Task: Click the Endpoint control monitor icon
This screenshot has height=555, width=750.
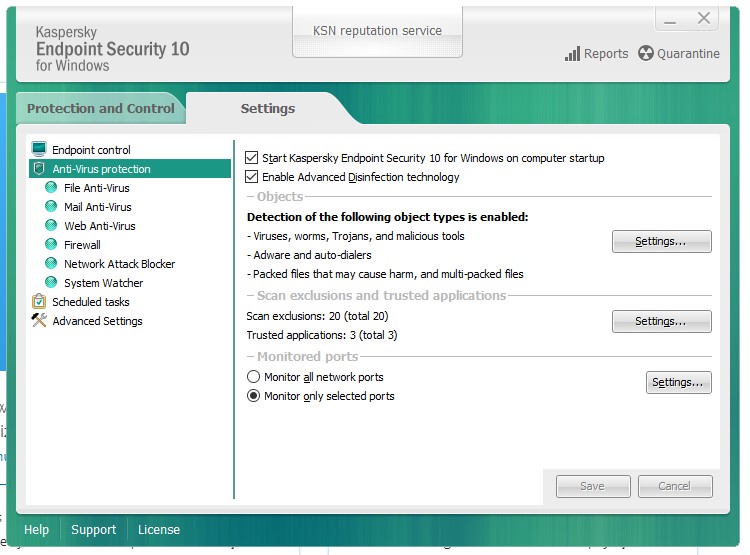Action: pos(39,149)
